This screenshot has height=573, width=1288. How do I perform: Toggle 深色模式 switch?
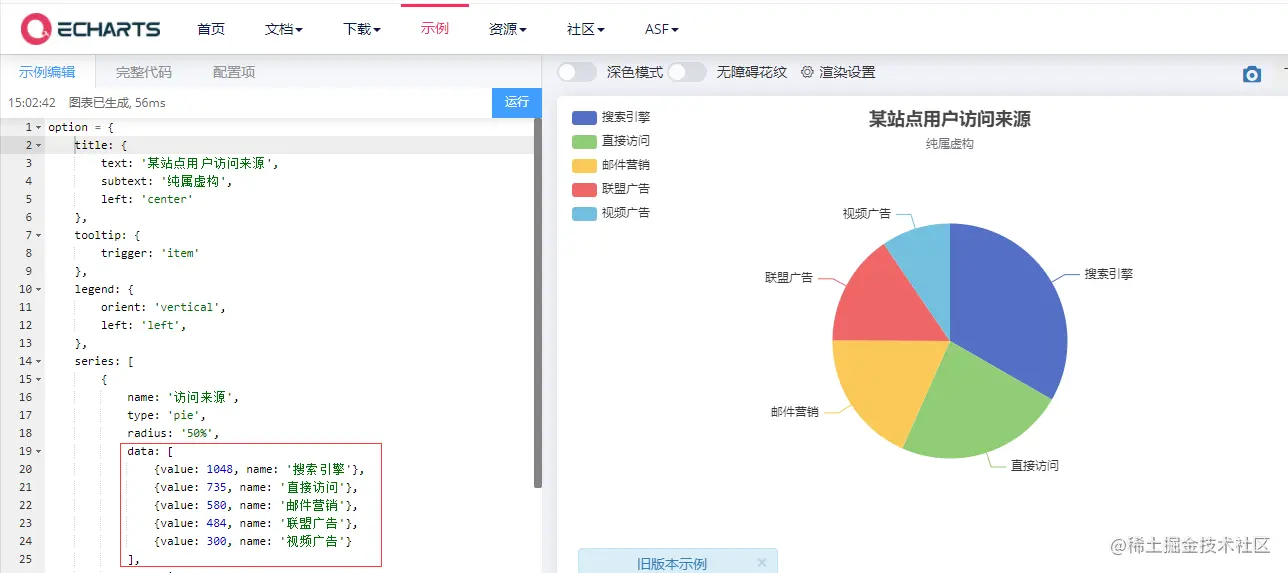tap(577, 72)
